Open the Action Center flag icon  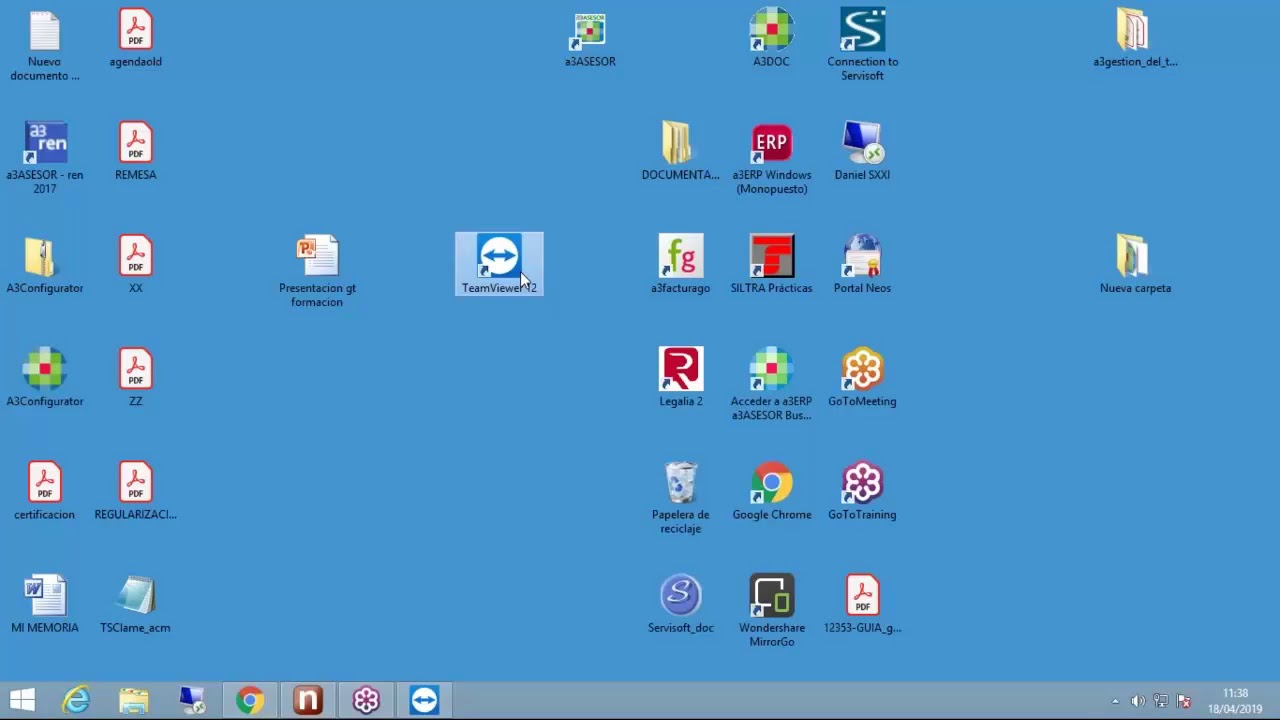point(1184,701)
